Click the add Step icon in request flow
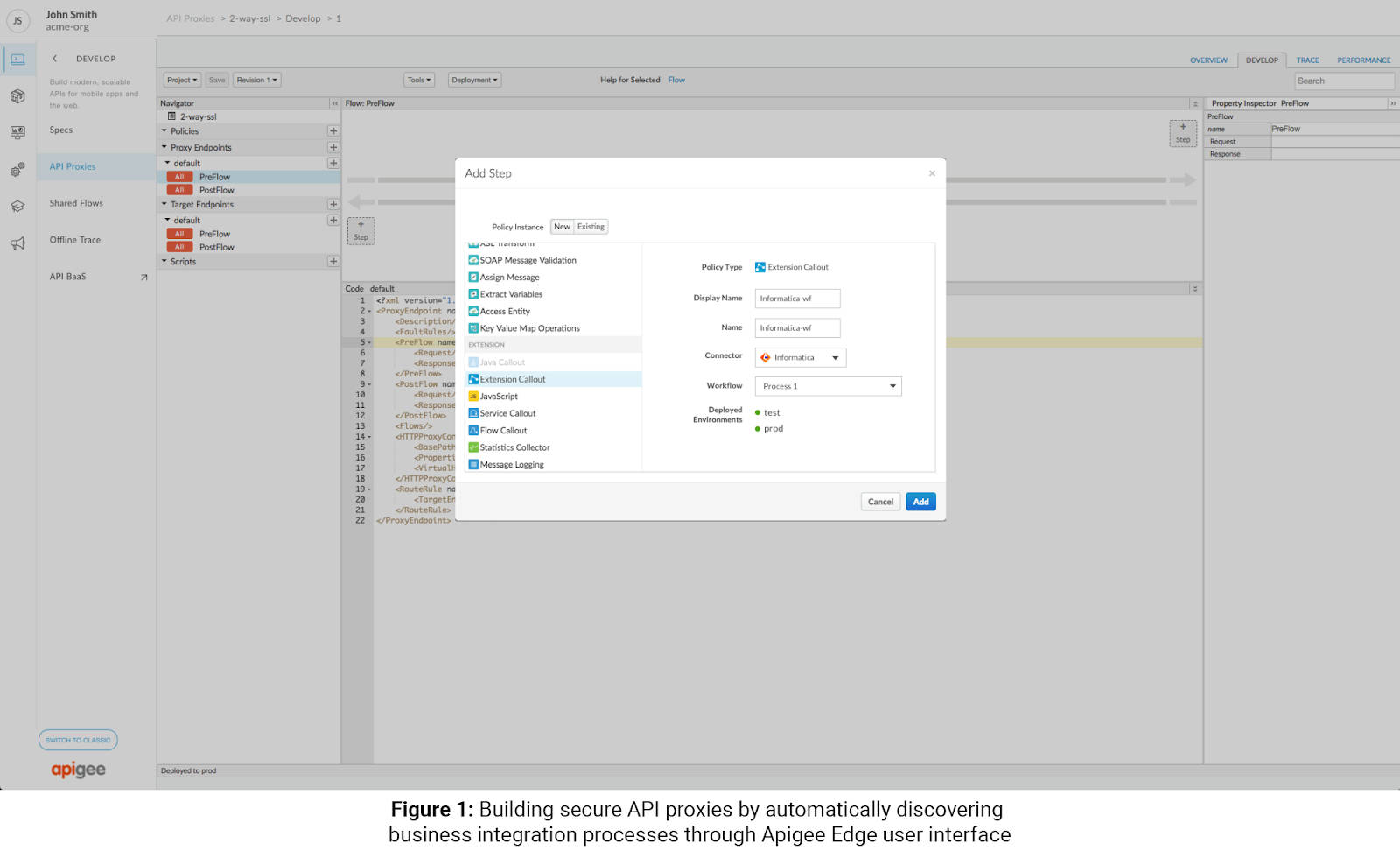Viewport: 1400px width, 858px height. (1183, 133)
